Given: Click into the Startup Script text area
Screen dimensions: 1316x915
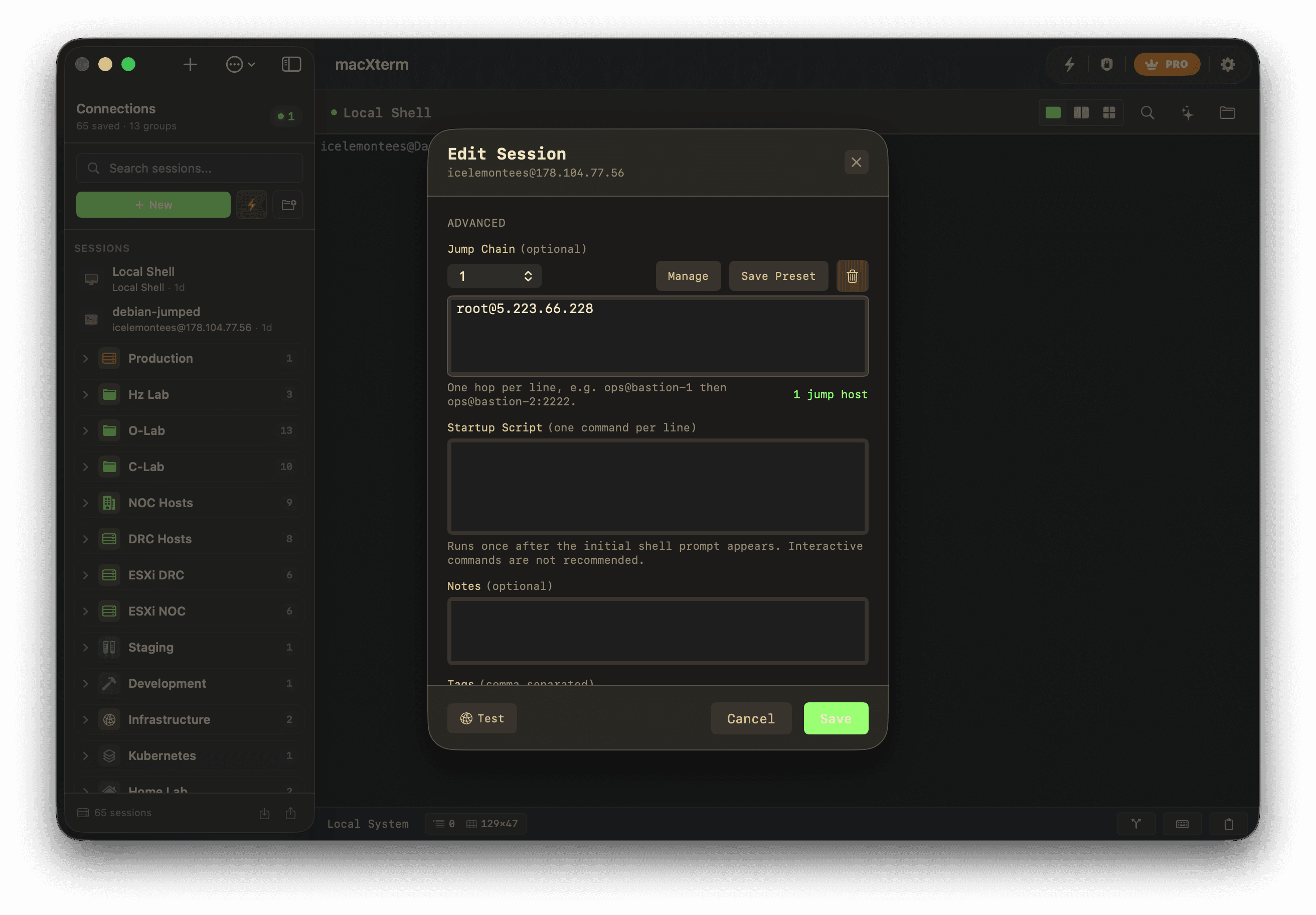Looking at the screenshot, I should pyautogui.click(x=657, y=487).
